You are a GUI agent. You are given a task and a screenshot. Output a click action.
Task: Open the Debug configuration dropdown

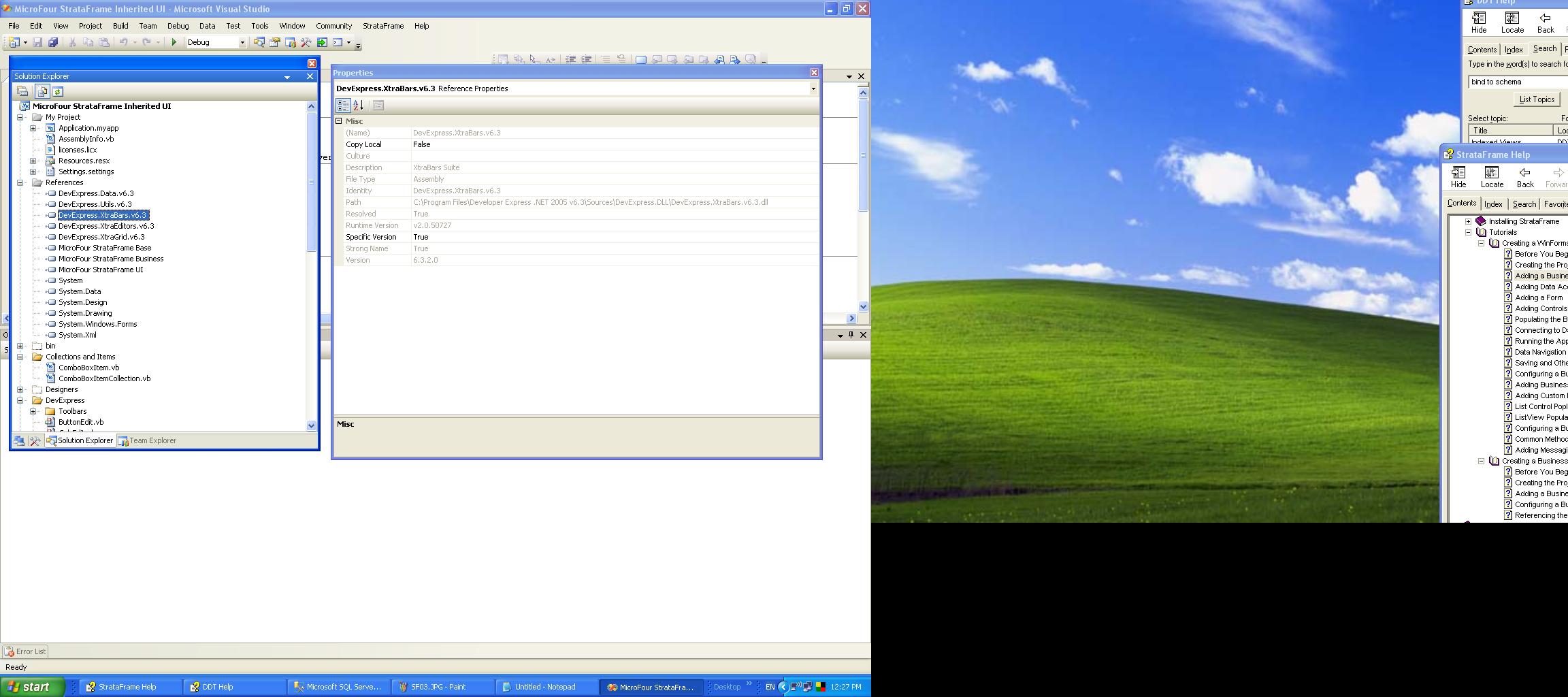[242, 42]
